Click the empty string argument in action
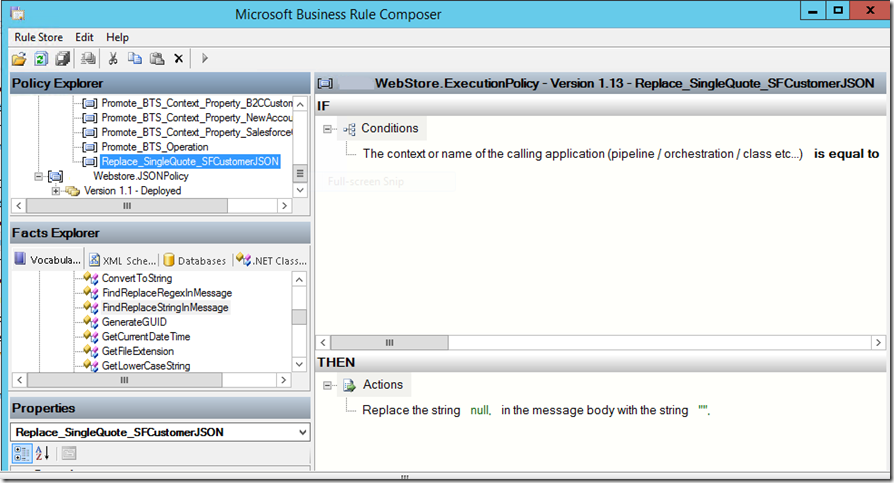The width and height of the screenshot is (894, 483). coord(704,411)
